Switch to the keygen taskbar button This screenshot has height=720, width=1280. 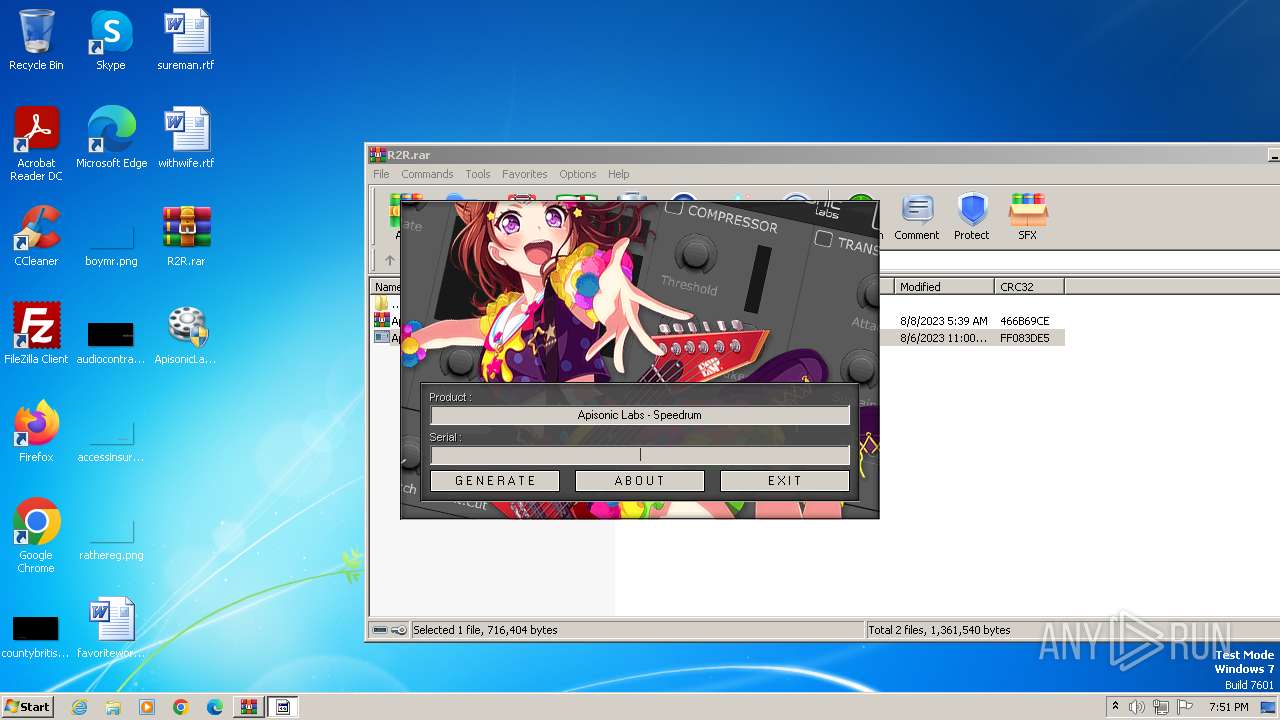click(283, 707)
